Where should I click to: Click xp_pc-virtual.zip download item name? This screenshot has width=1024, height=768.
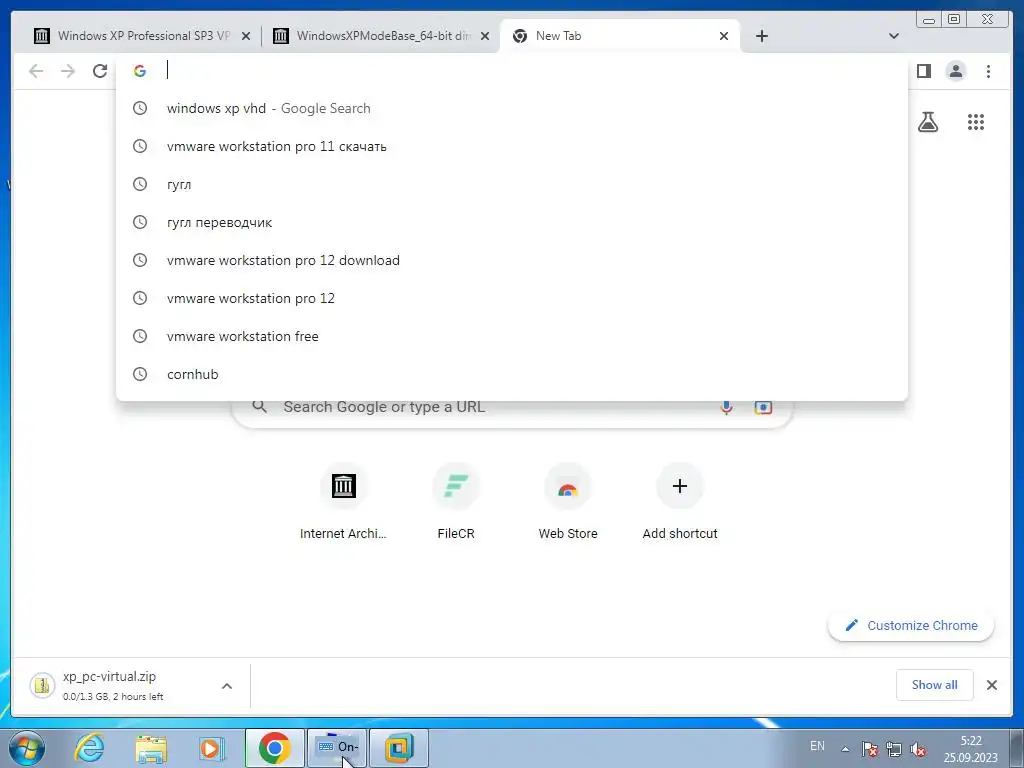coord(109,677)
